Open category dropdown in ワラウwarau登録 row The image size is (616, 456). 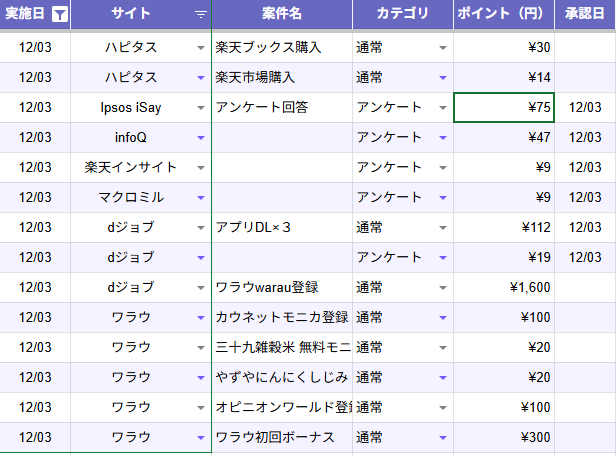tap(442, 288)
